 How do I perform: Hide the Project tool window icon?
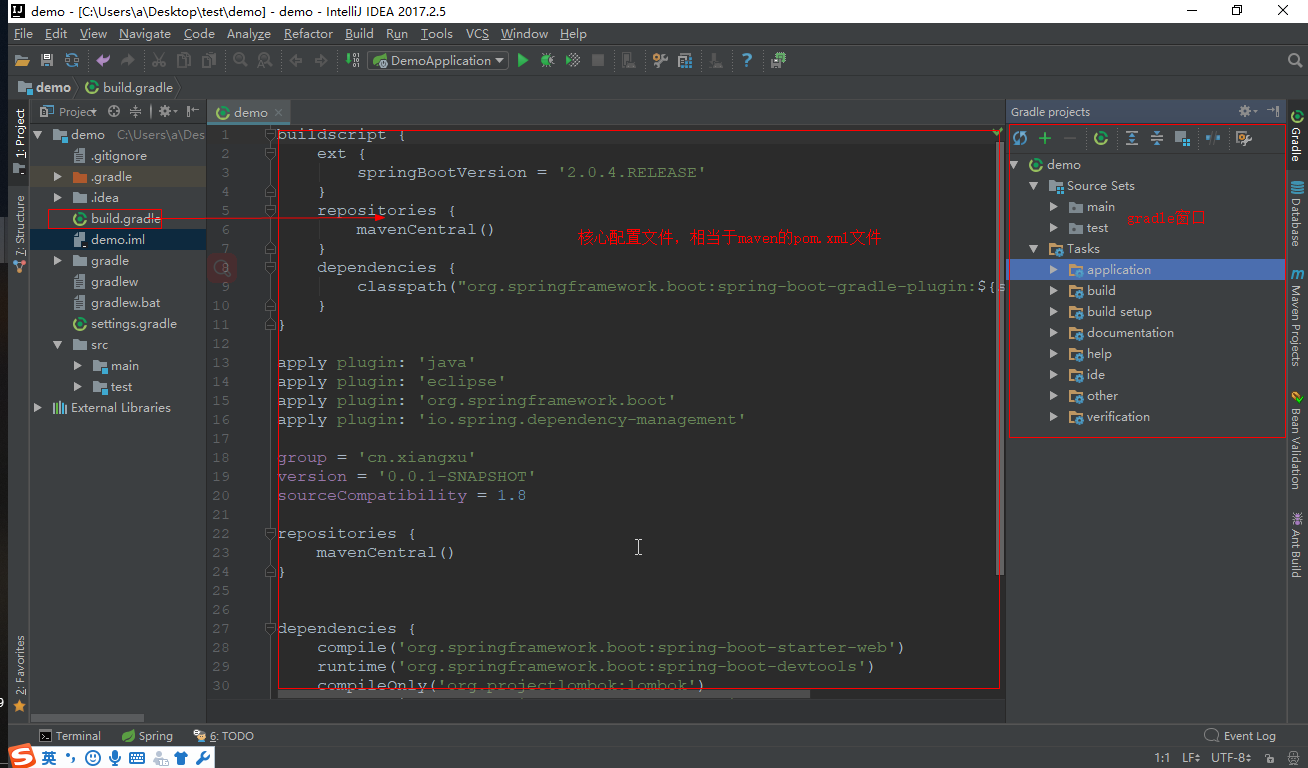(x=193, y=112)
